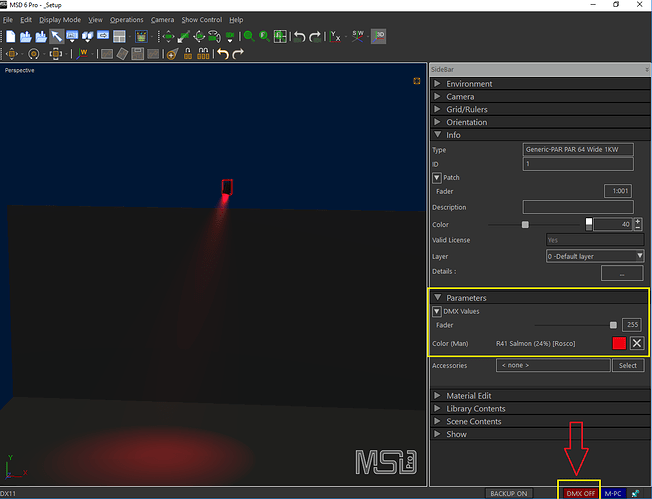Viewport: 652px width, 499px height.
Task: Click the Details ellipsis button
Action: pos(622,274)
